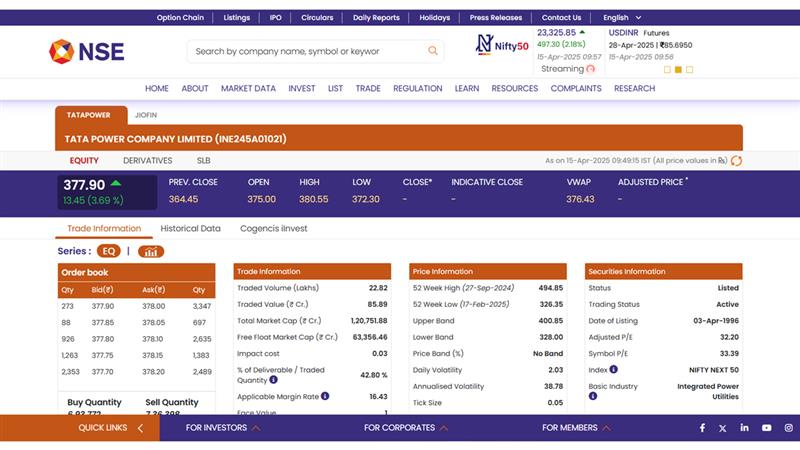Open the Holidays link

[435, 17]
